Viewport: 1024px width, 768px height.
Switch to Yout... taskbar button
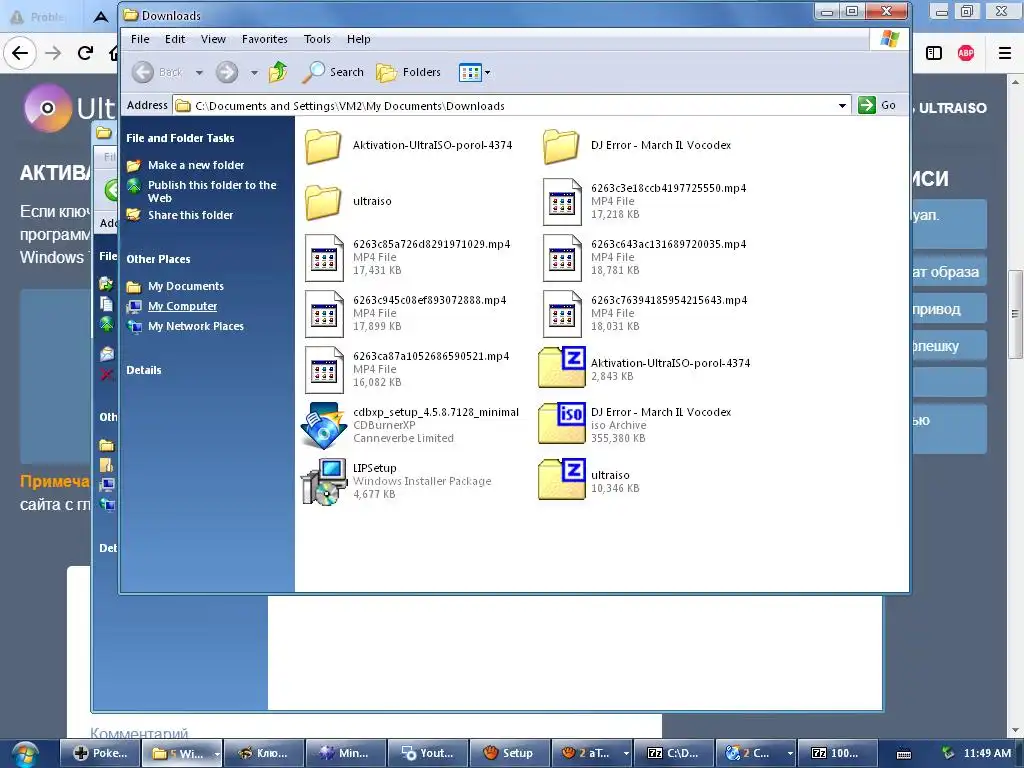[427, 753]
